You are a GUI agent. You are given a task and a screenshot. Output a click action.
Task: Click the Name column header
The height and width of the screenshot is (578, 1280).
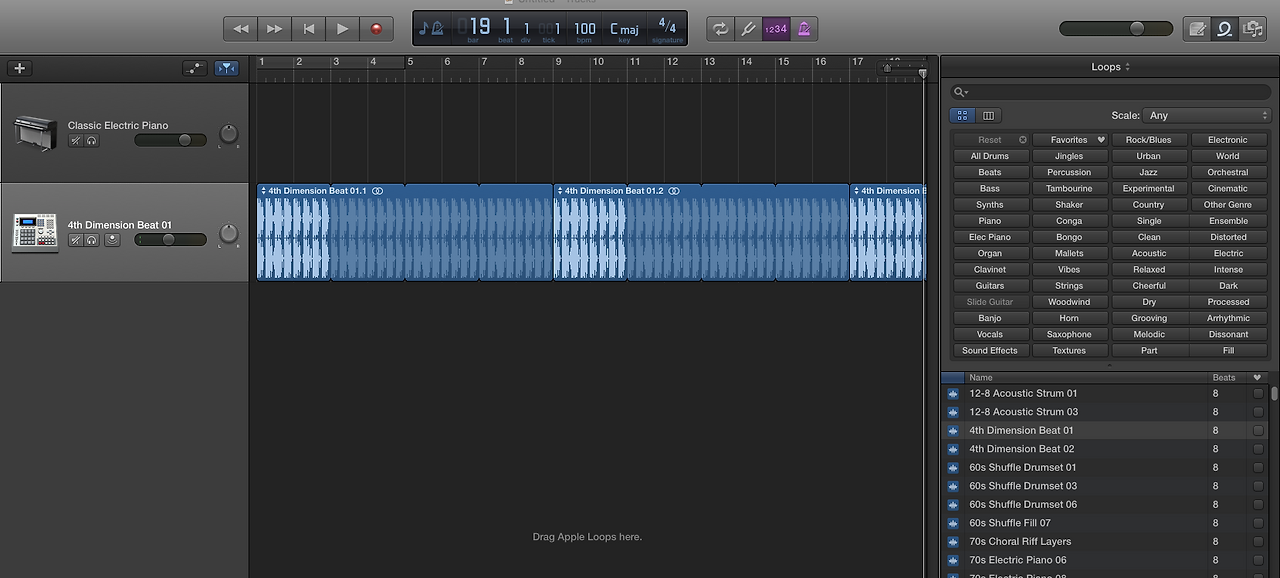pyautogui.click(x=1086, y=378)
